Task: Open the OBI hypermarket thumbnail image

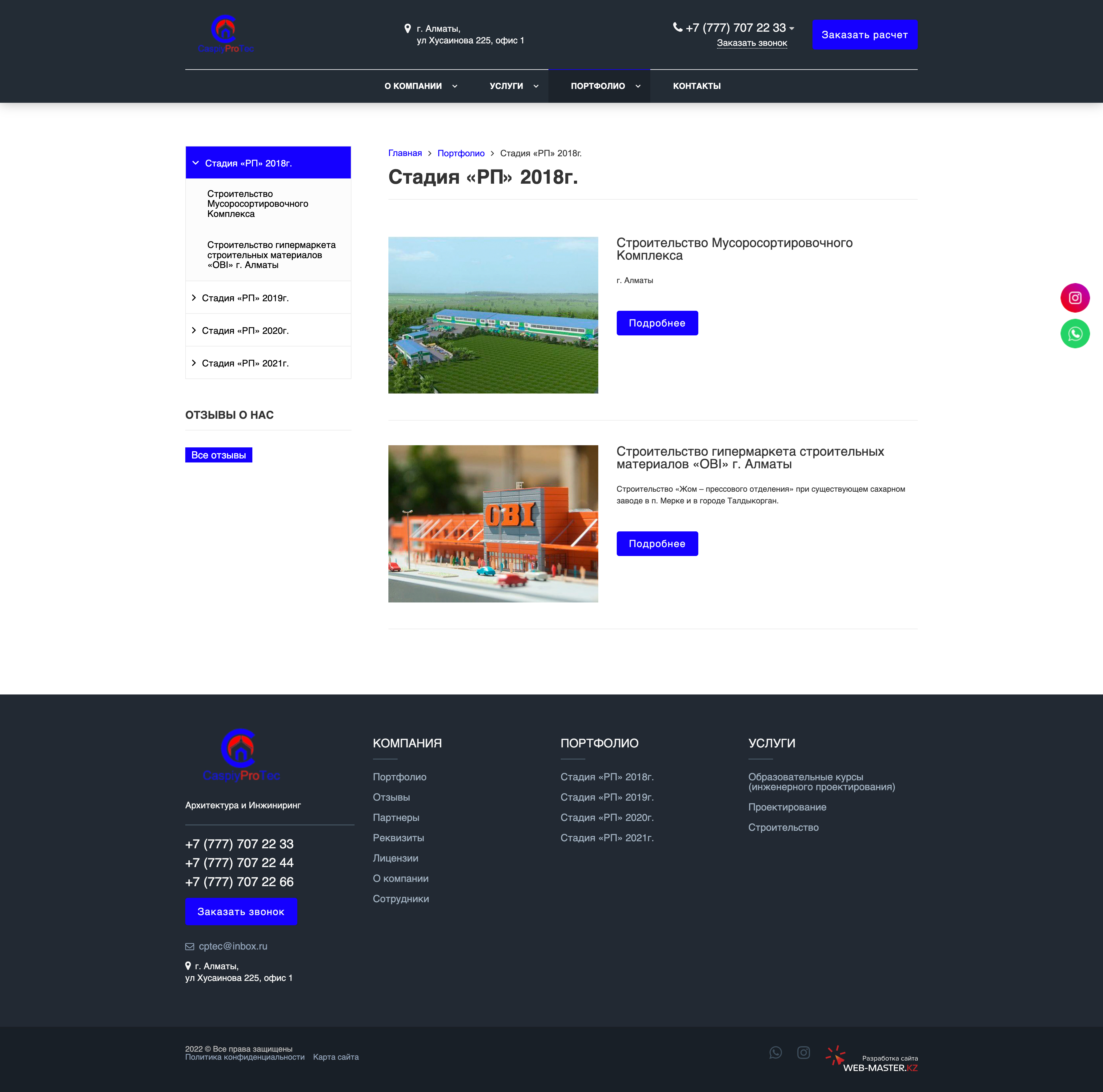Action: [x=493, y=523]
